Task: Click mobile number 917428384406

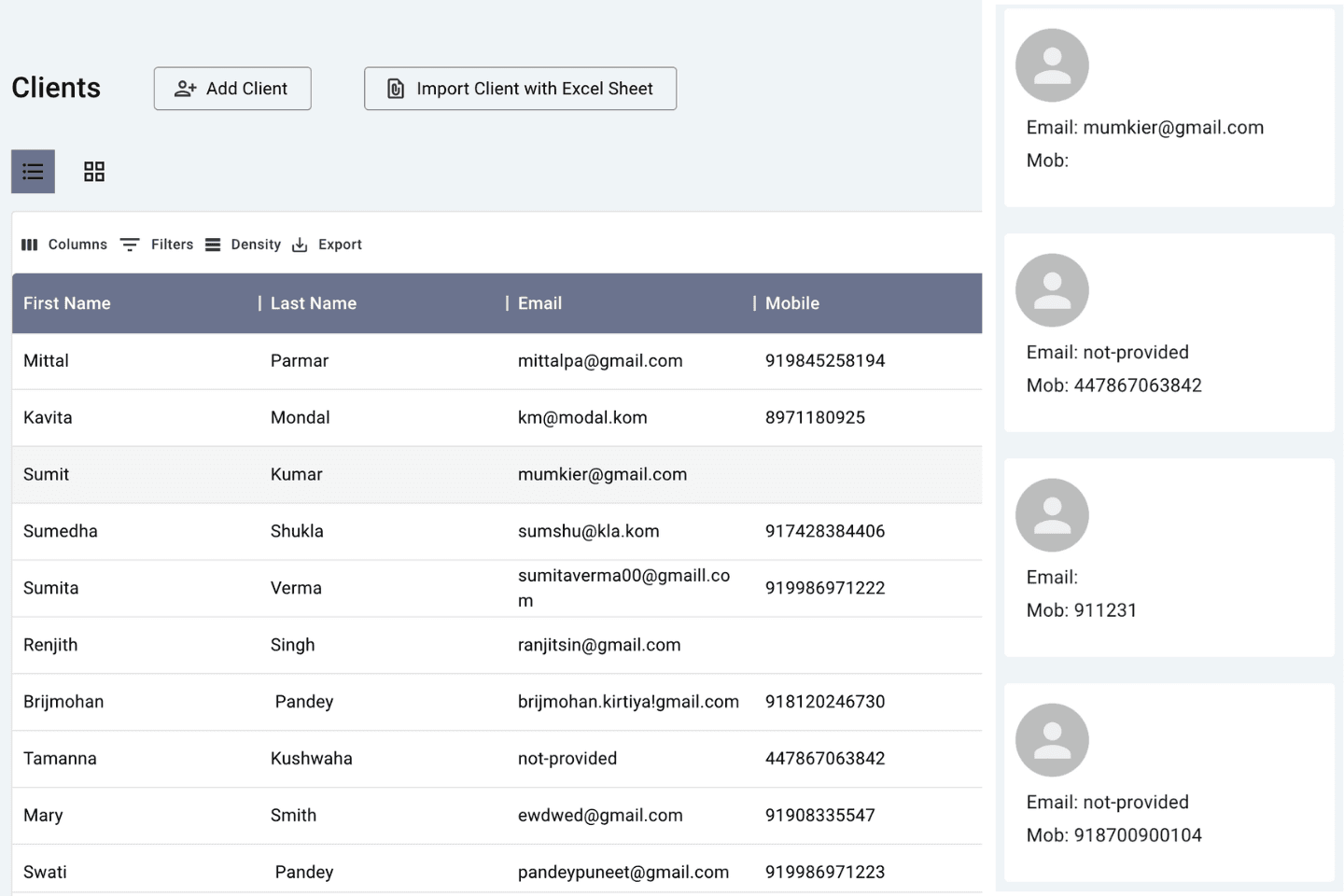Action: point(825,532)
